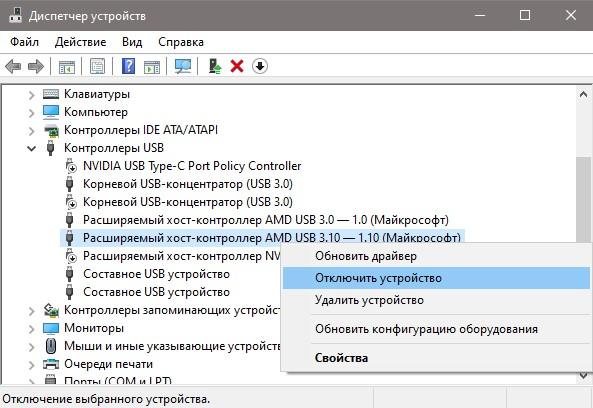Screen dimensions: 593x408
Task: Select the icon beside Контроллеры IDE ATA/ATAPI
Action: tap(51, 130)
